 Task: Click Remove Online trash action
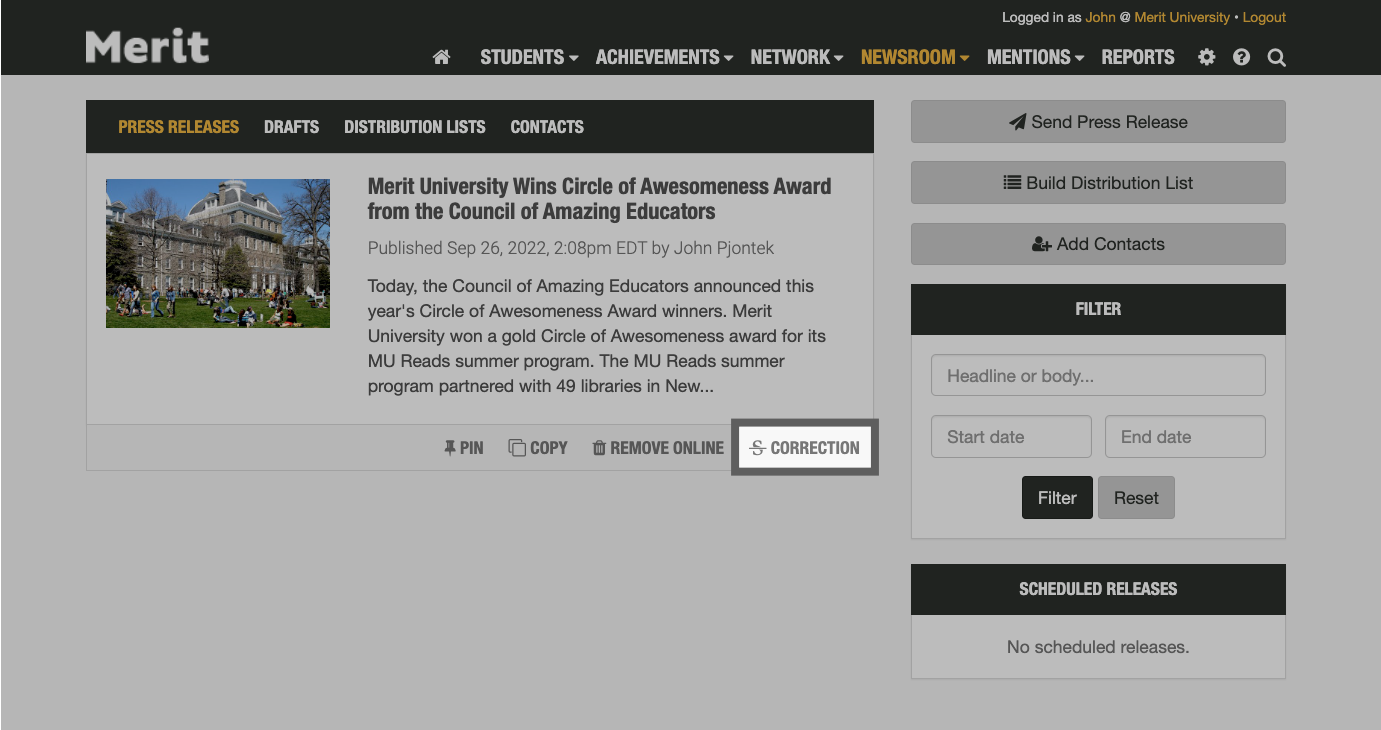click(x=658, y=448)
